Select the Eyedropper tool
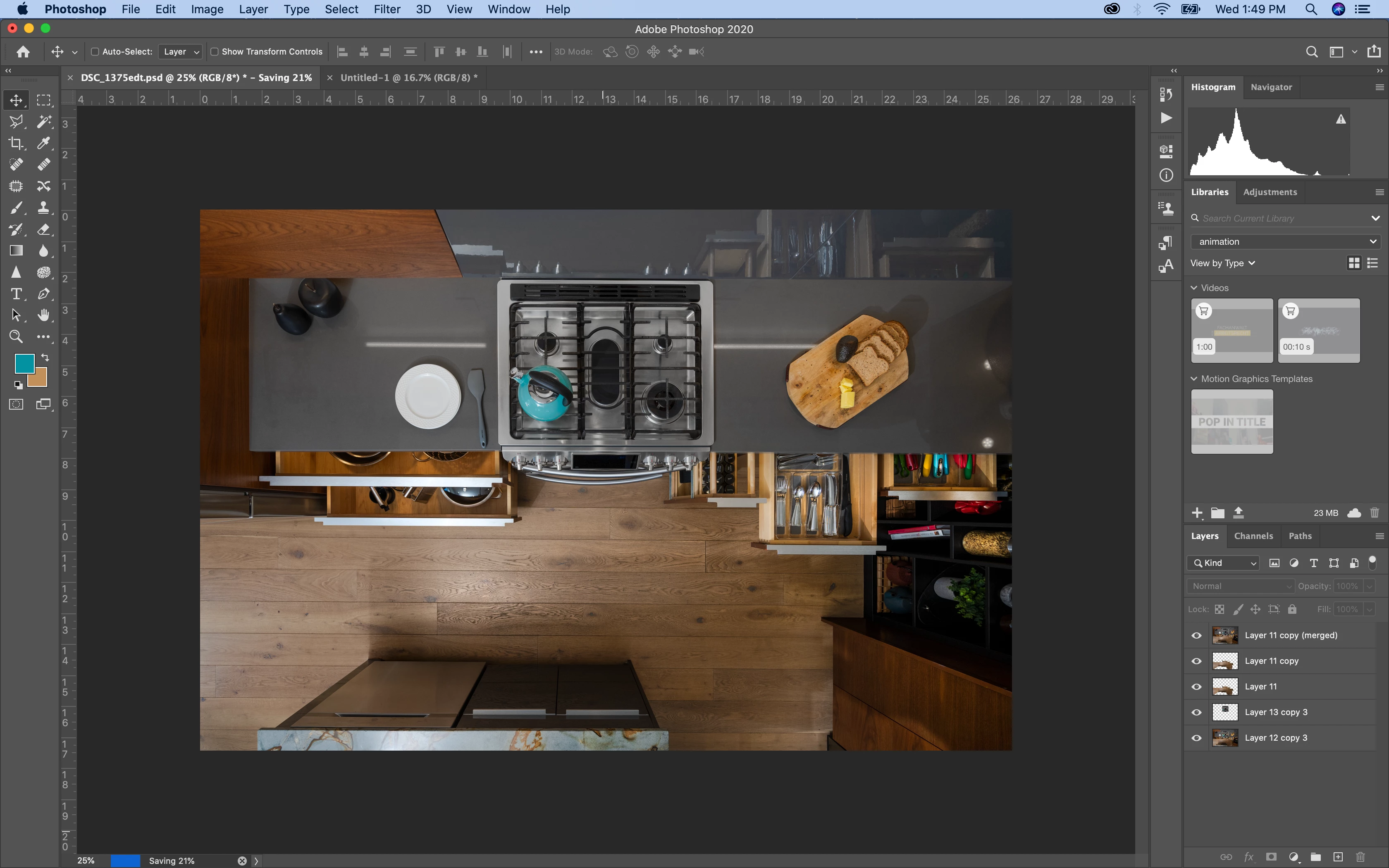The width and height of the screenshot is (1389, 868). point(44,143)
